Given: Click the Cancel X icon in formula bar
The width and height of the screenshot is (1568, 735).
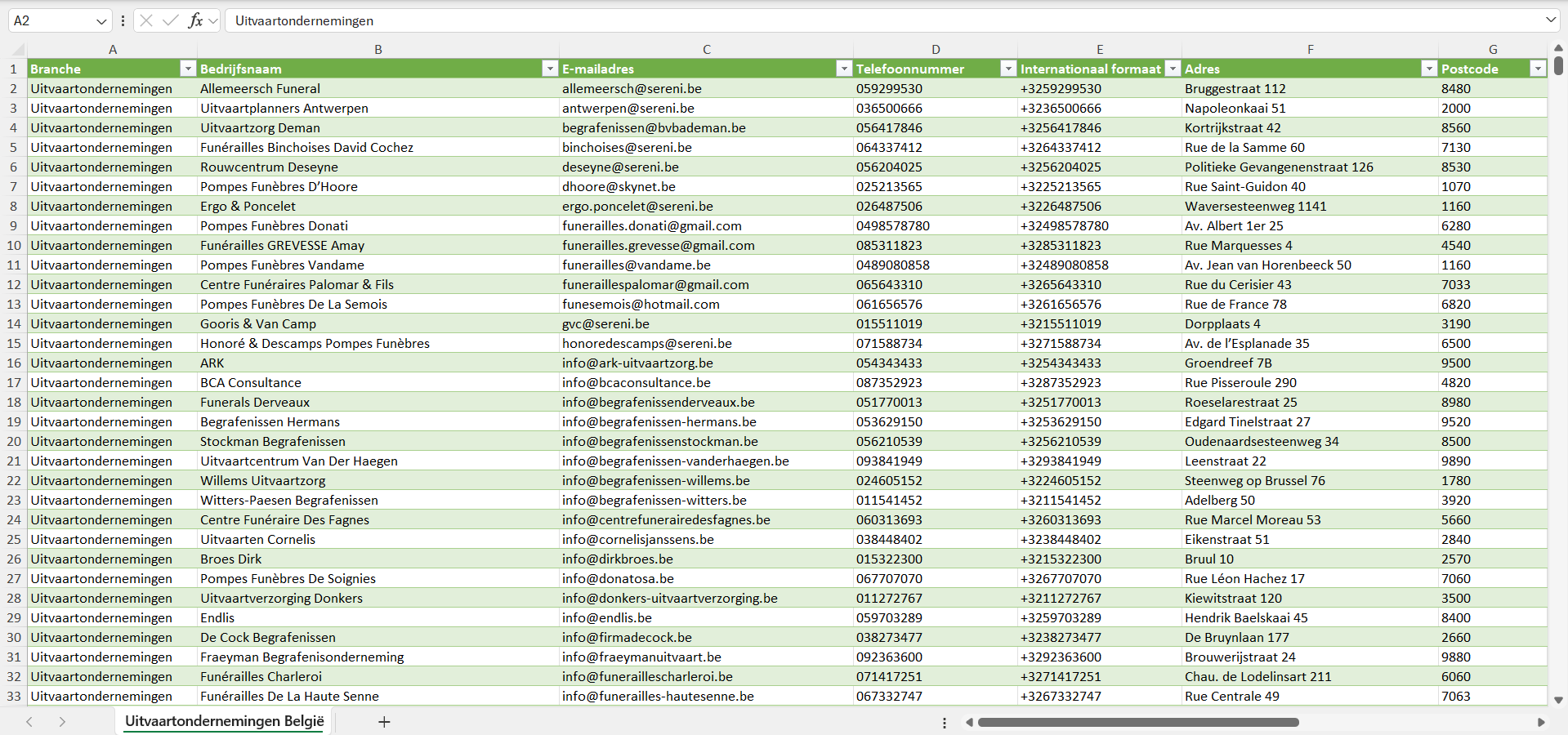Looking at the screenshot, I should (x=146, y=20).
